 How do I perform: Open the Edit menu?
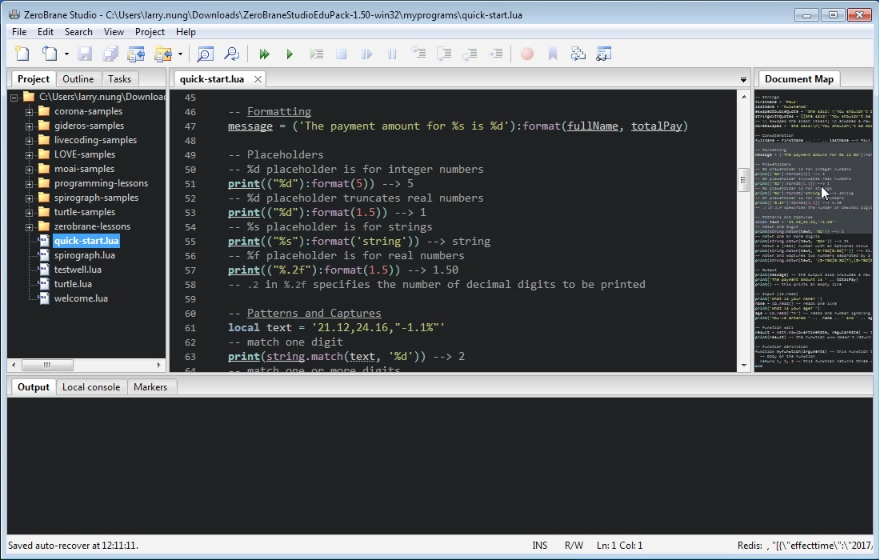pyautogui.click(x=45, y=32)
